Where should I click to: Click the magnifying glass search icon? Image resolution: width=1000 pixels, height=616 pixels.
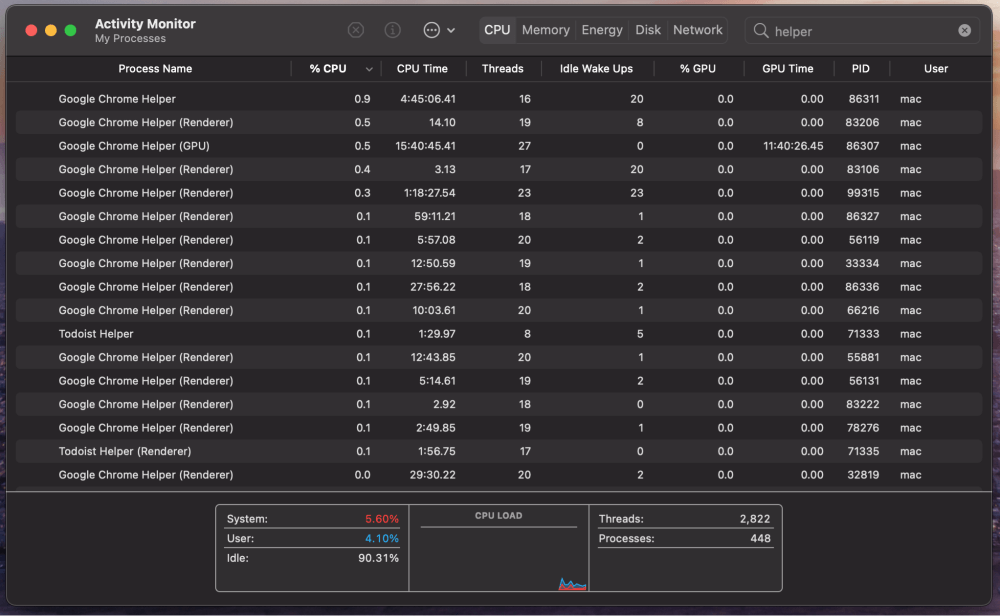pos(761,31)
